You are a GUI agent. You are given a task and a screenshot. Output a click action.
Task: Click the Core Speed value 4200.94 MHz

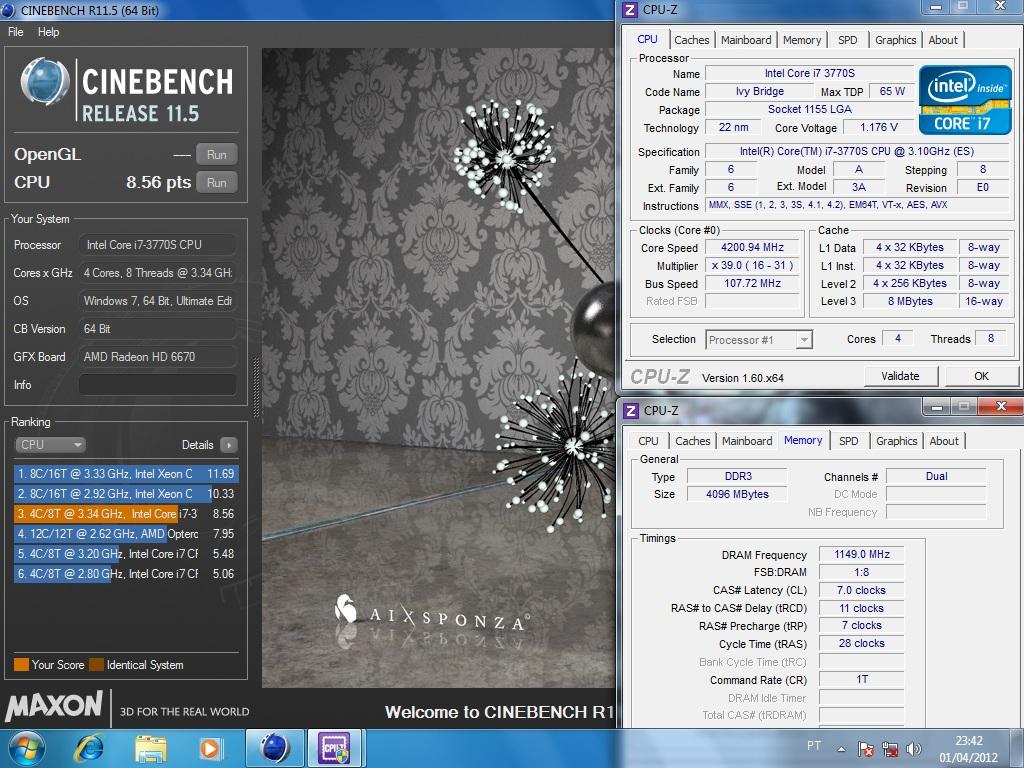tap(752, 248)
